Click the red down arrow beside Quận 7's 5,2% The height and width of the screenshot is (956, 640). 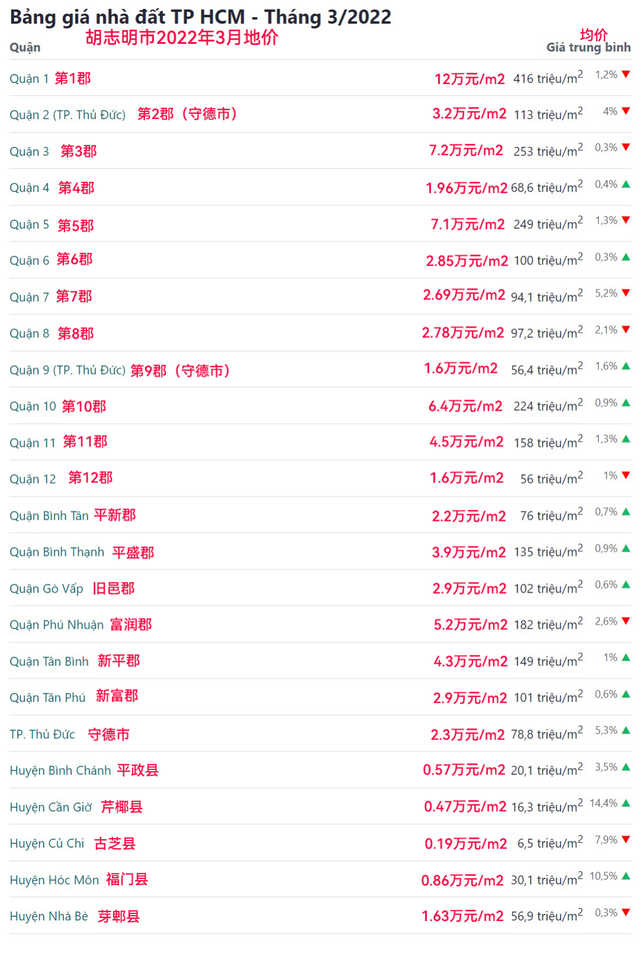[626, 294]
